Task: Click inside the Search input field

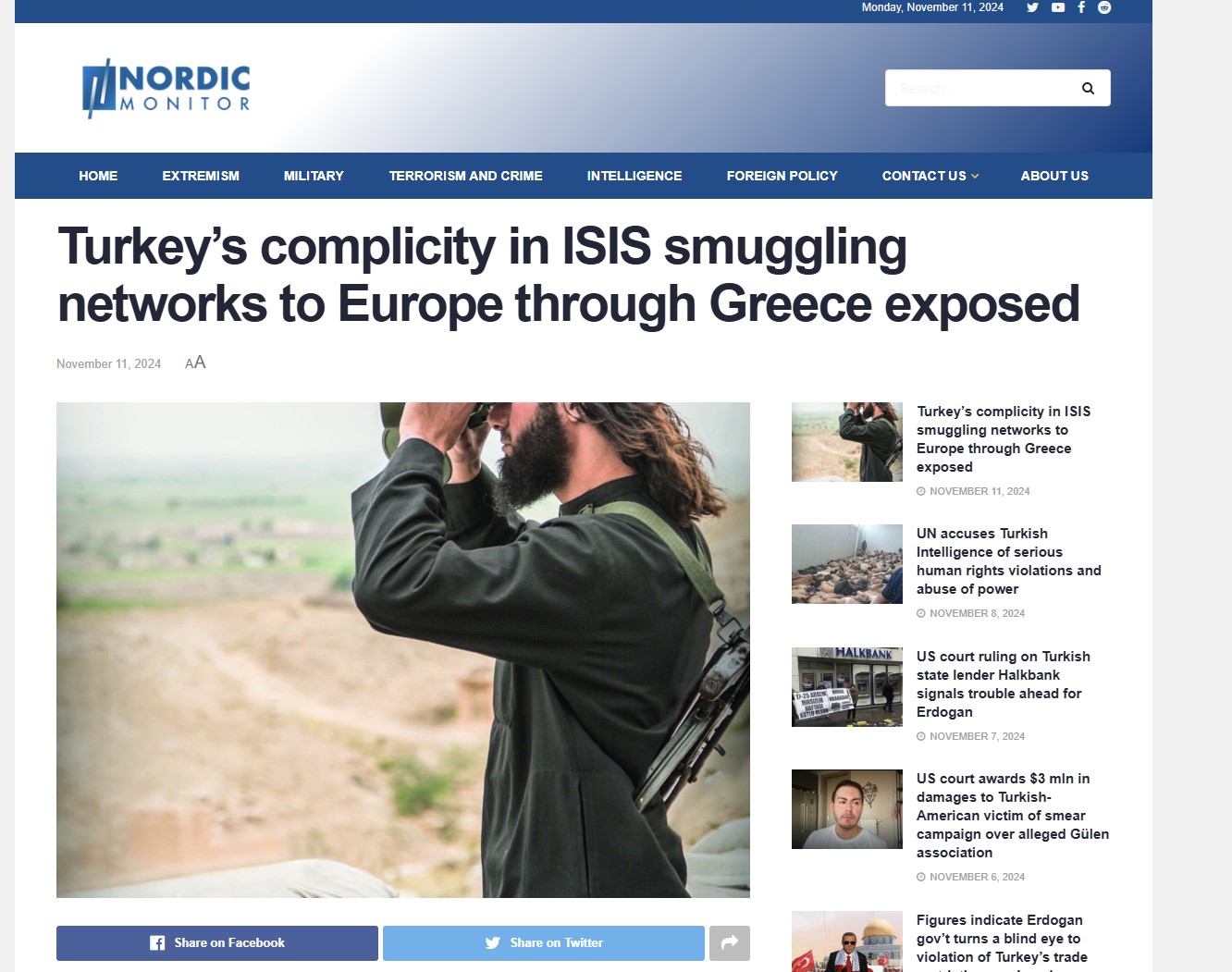Action: tap(979, 88)
